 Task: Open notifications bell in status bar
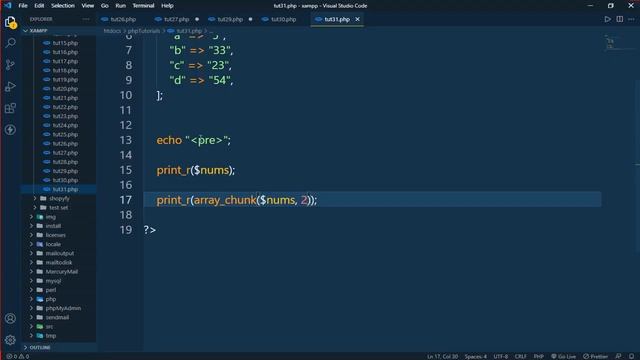631,356
